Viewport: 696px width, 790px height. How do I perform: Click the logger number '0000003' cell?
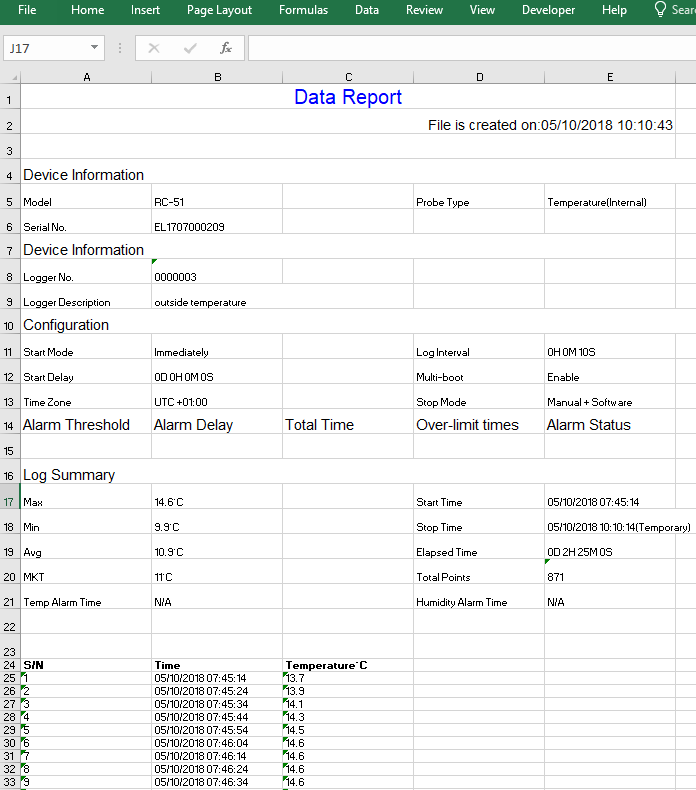click(217, 272)
